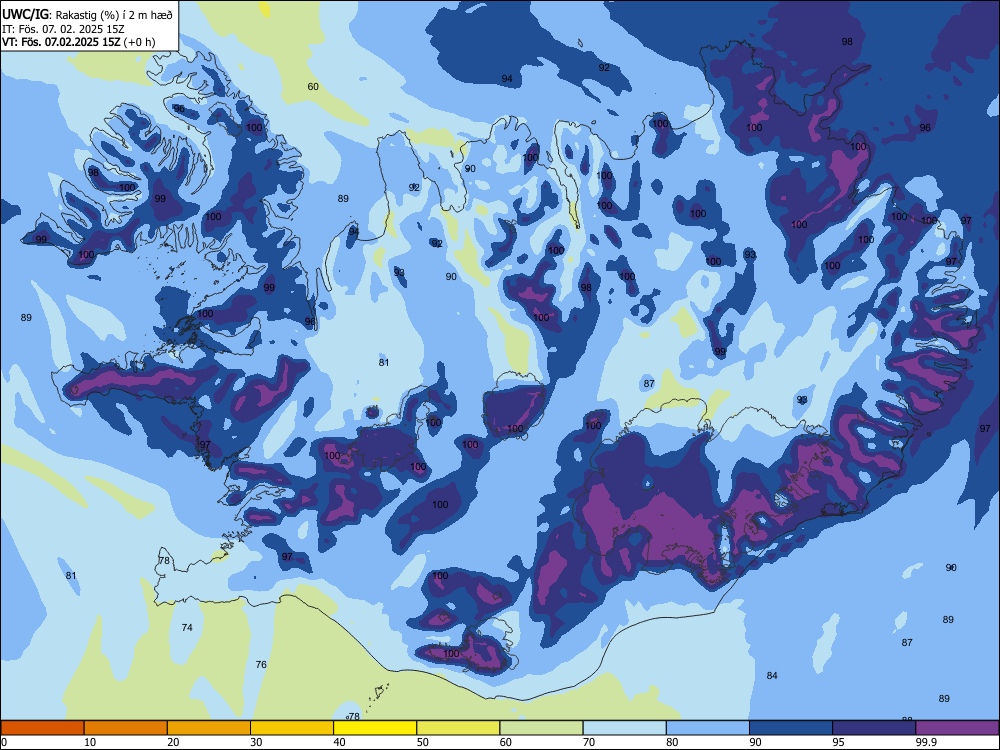The height and width of the screenshot is (750, 1000).
Task: Click the humidity value '76' on the map
Action: (261, 665)
